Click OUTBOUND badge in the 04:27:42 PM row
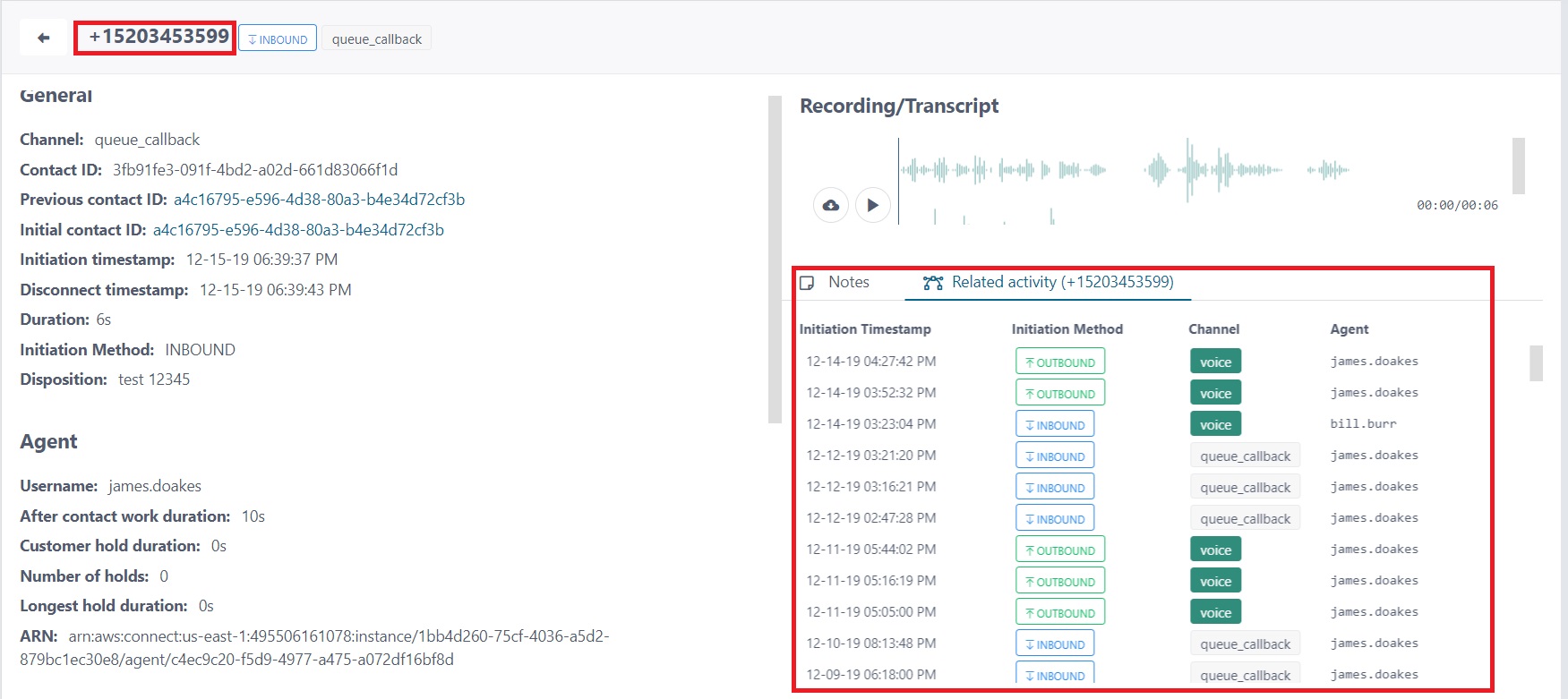The image size is (1568, 699). click(x=1060, y=362)
